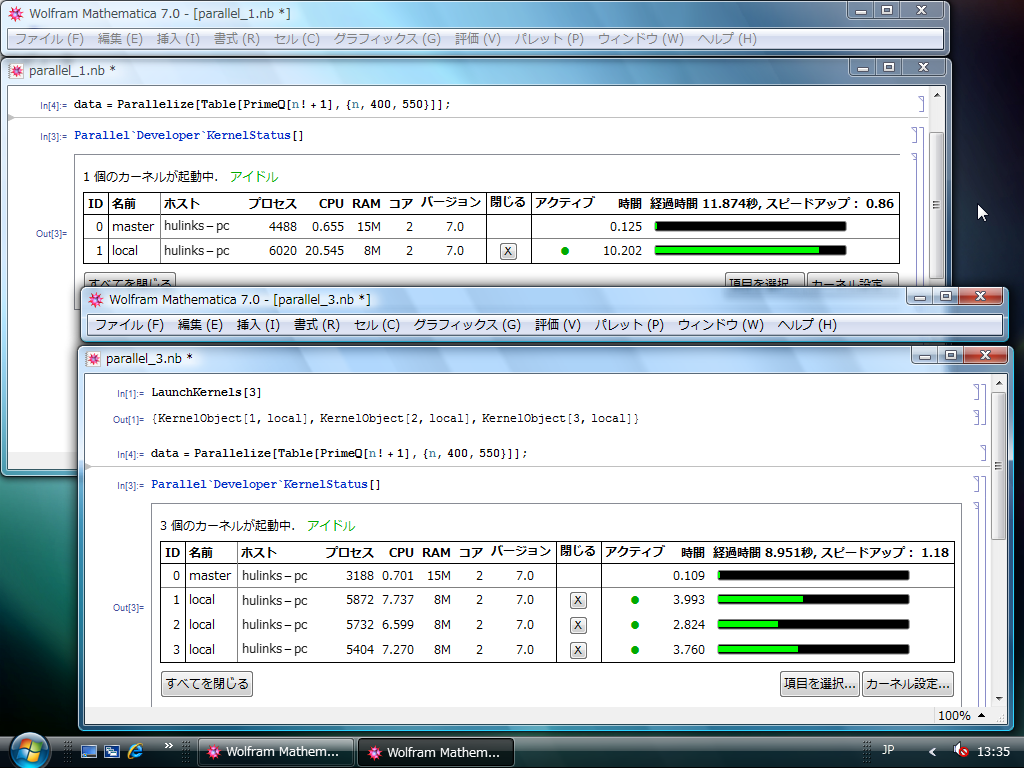Click the master row name in parallel_1.nb kernel table
1024x768 pixels.
click(133, 227)
